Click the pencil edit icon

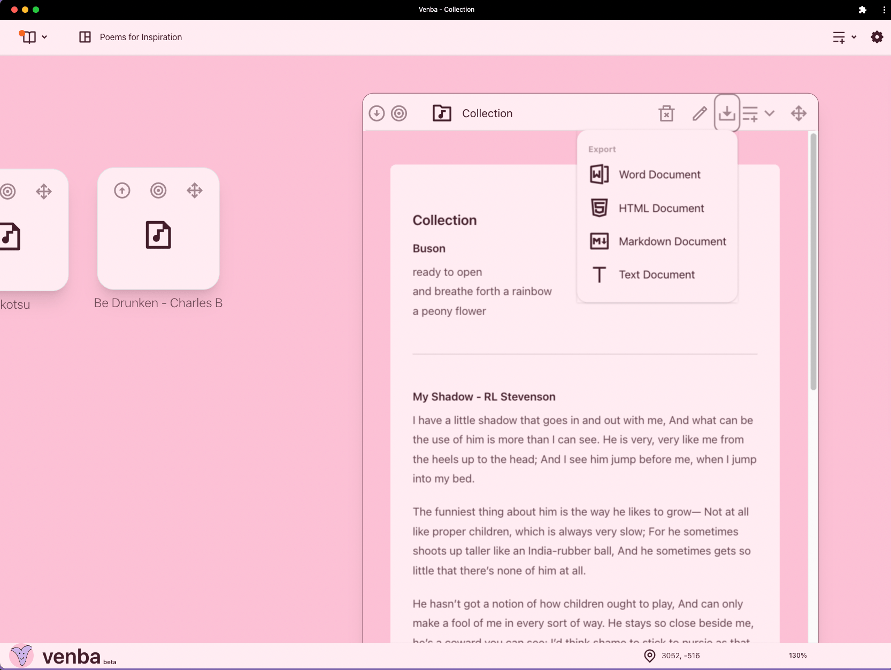(x=700, y=113)
